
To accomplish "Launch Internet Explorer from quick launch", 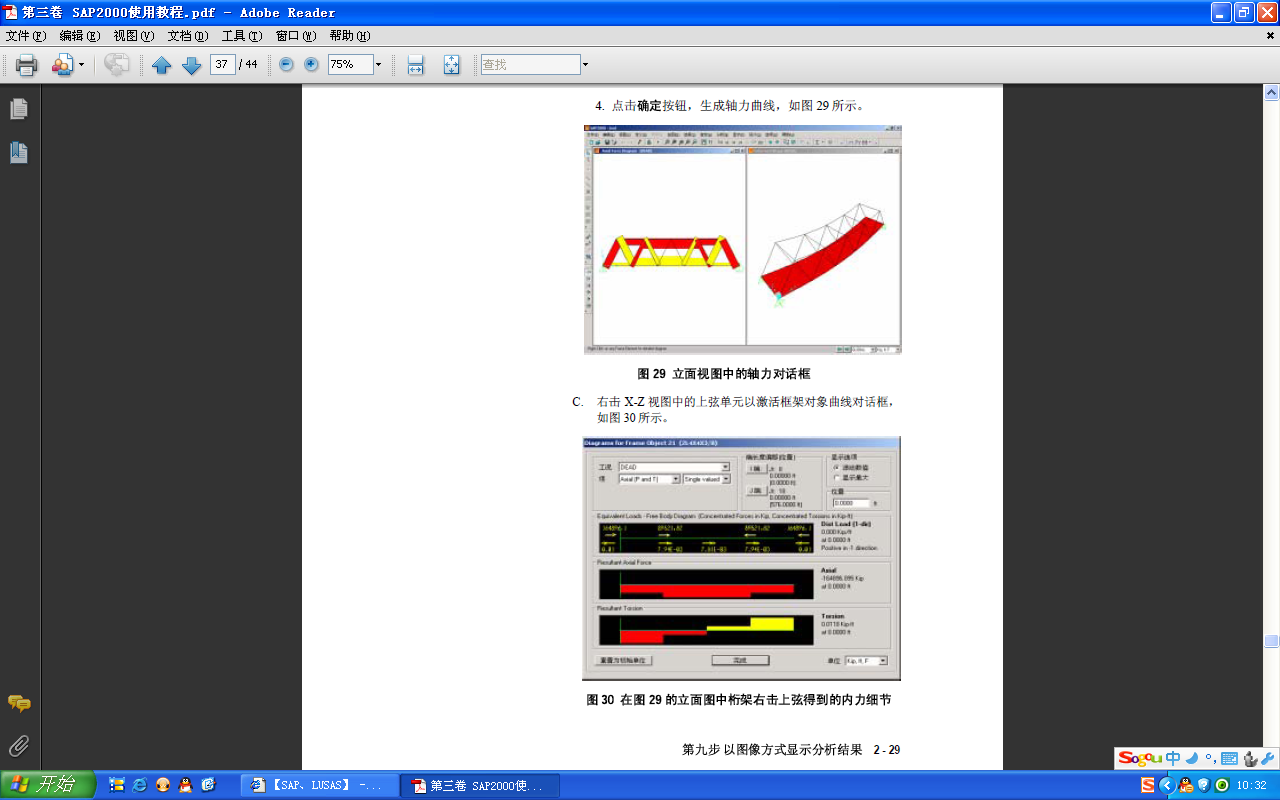I will pyautogui.click(x=139, y=785).
